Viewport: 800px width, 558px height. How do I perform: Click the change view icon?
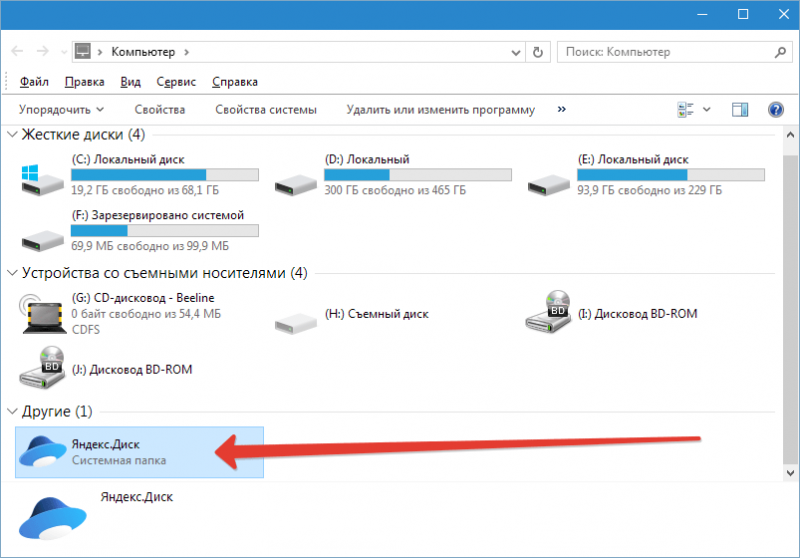point(685,110)
